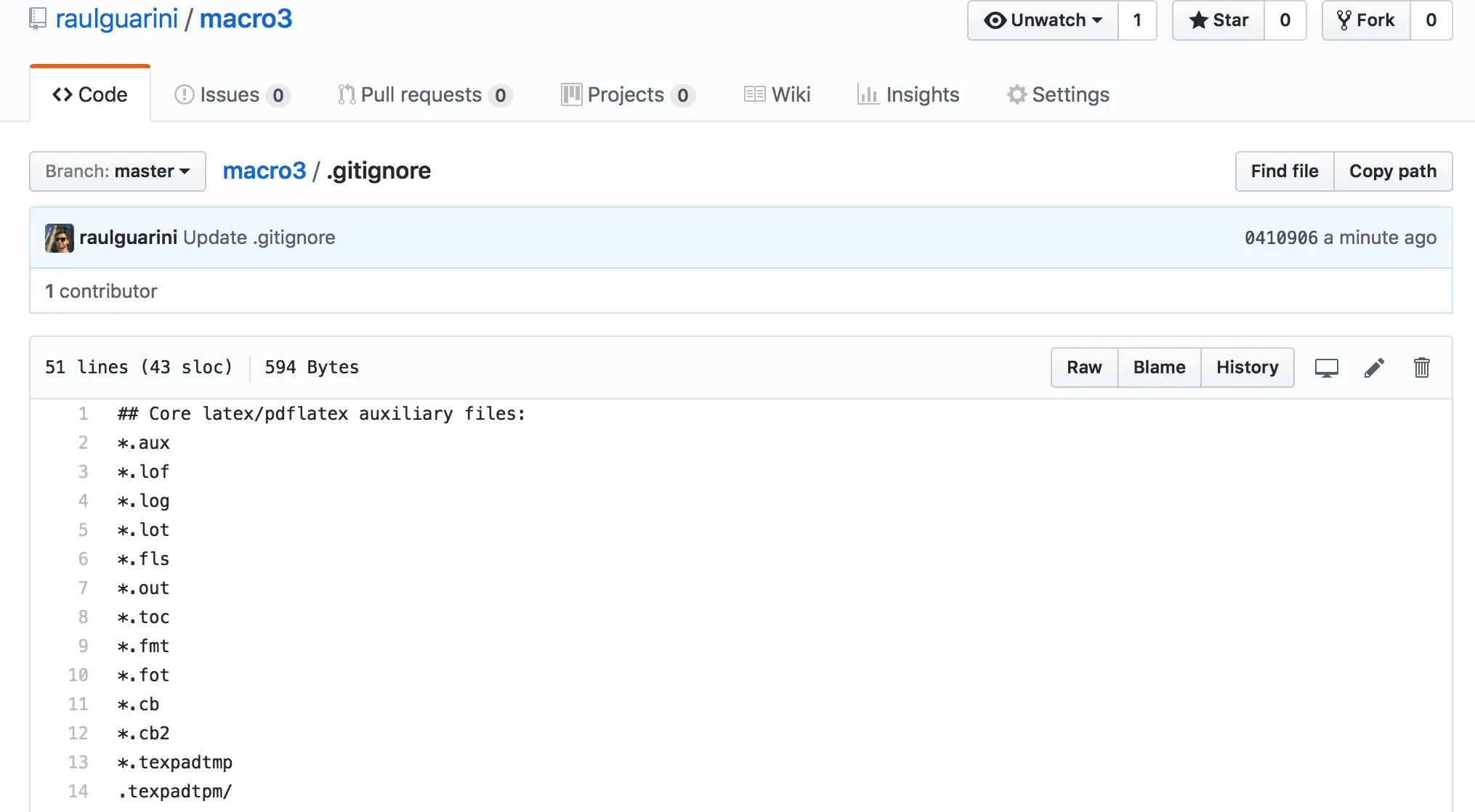The width and height of the screenshot is (1475, 812).
Task: Click the trash delete file icon
Action: tap(1421, 368)
